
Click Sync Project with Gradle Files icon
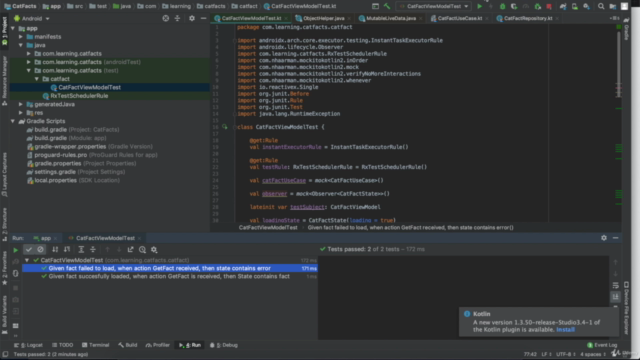pos(563,6)
